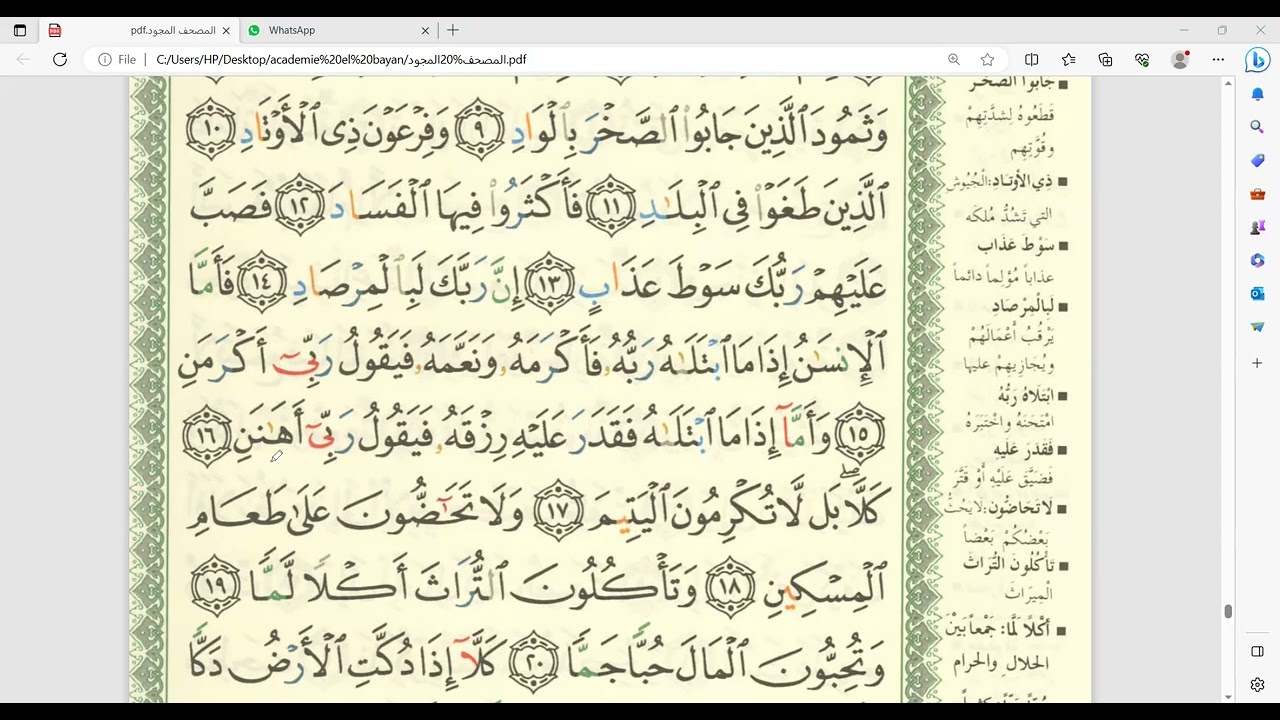
Task: Open sidebar settings gear
Action: pos(1258,685)
